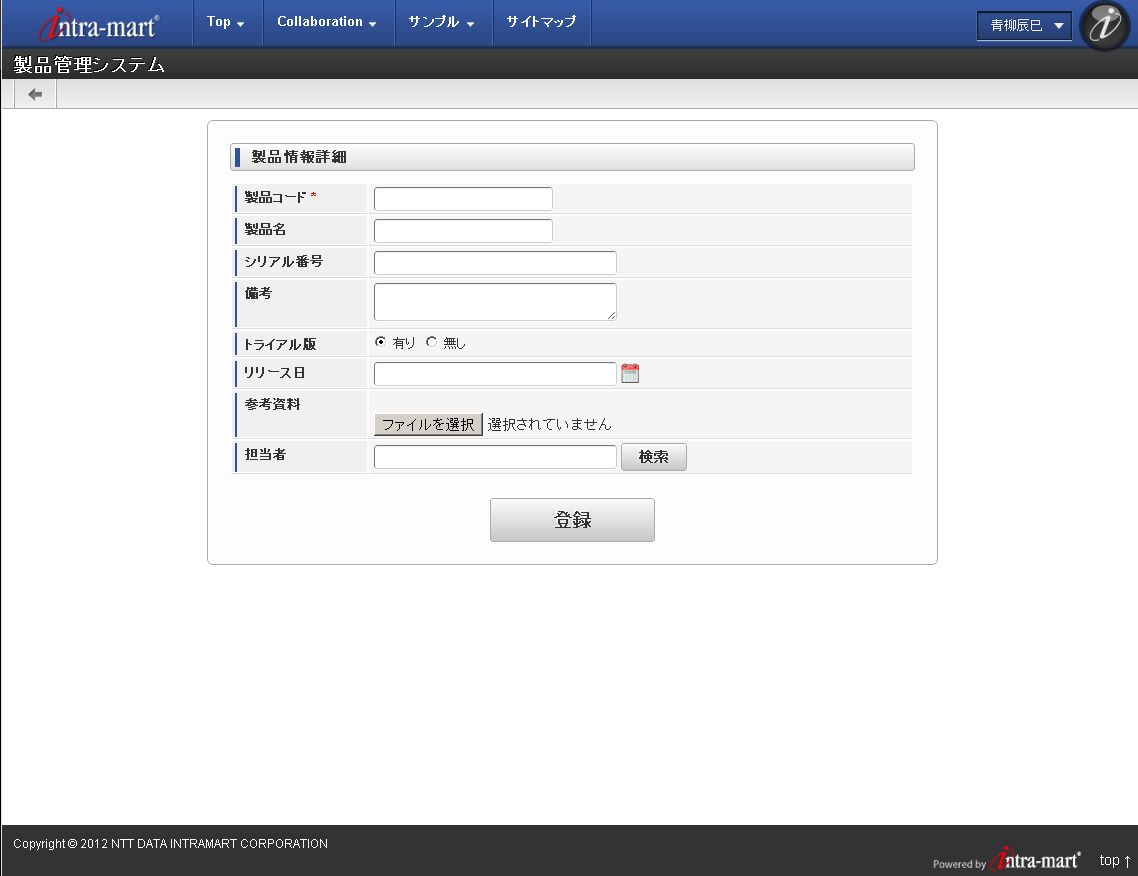Screen dimensions: 1138x876
Task: Click the round intra-mart 'i' icon
Action: tap(1105, 25)
